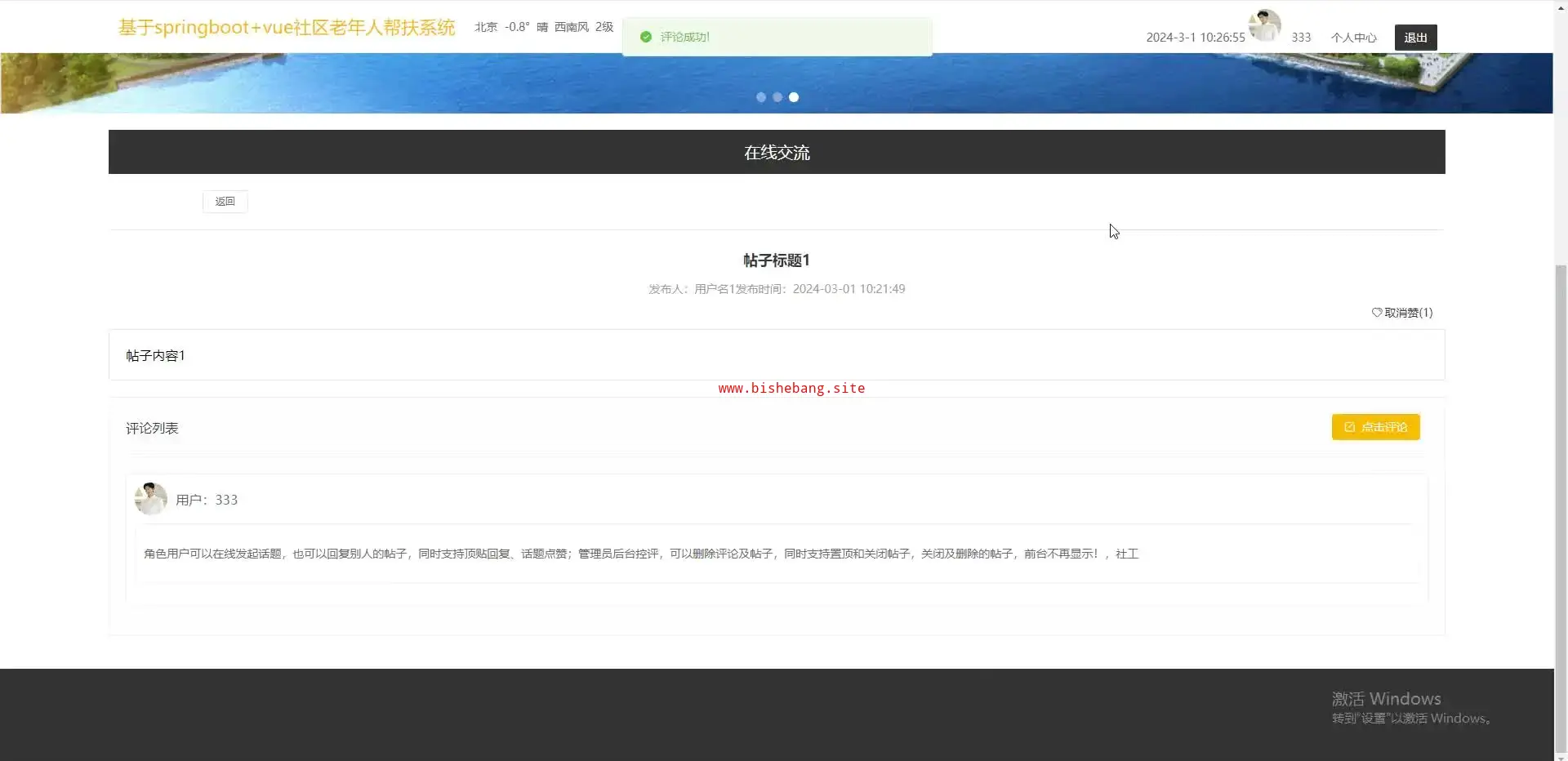Click the publish time 2024-03-01 10:21:49

coord(849,289)
